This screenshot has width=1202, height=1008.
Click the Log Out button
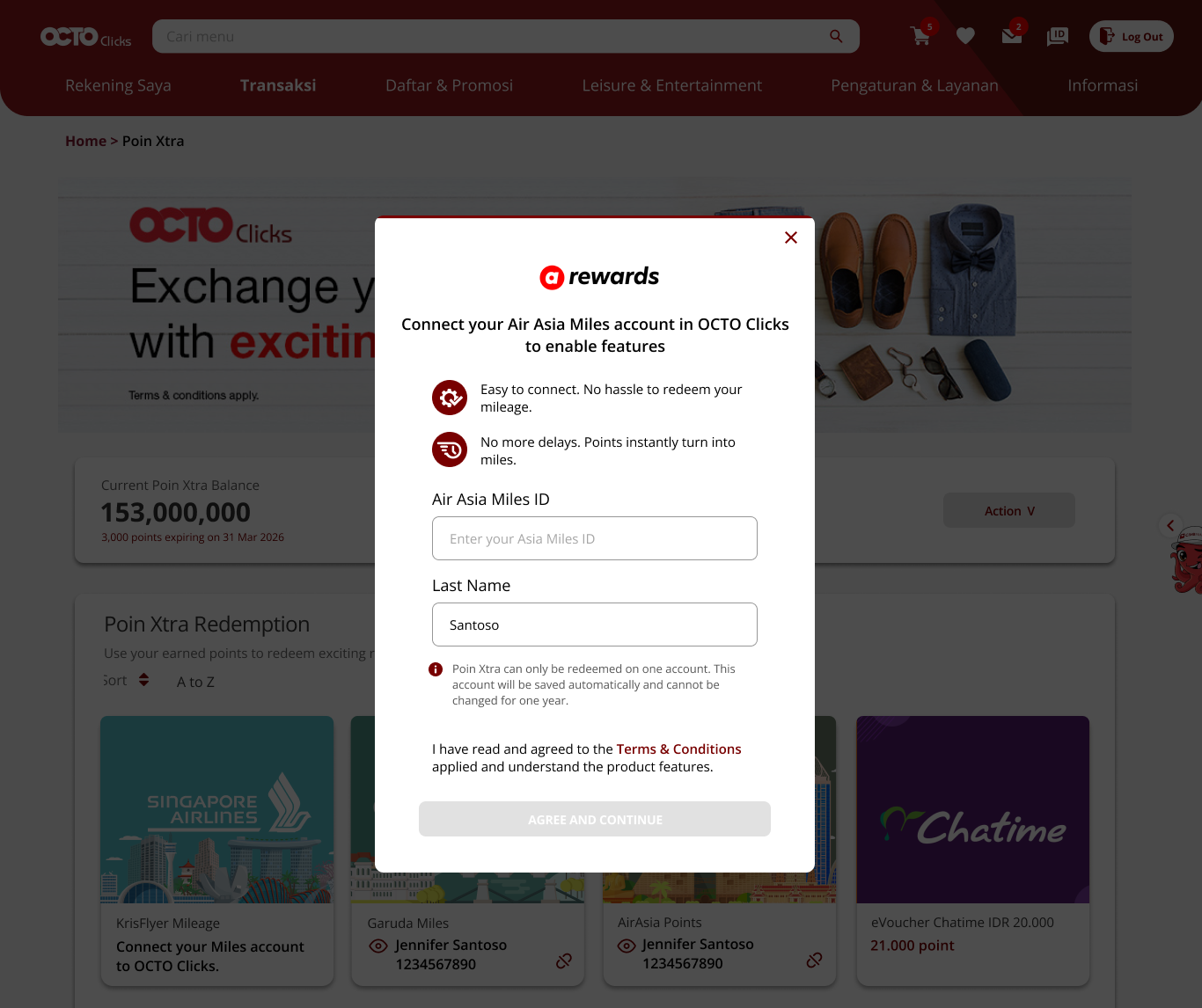point(1132,36)
